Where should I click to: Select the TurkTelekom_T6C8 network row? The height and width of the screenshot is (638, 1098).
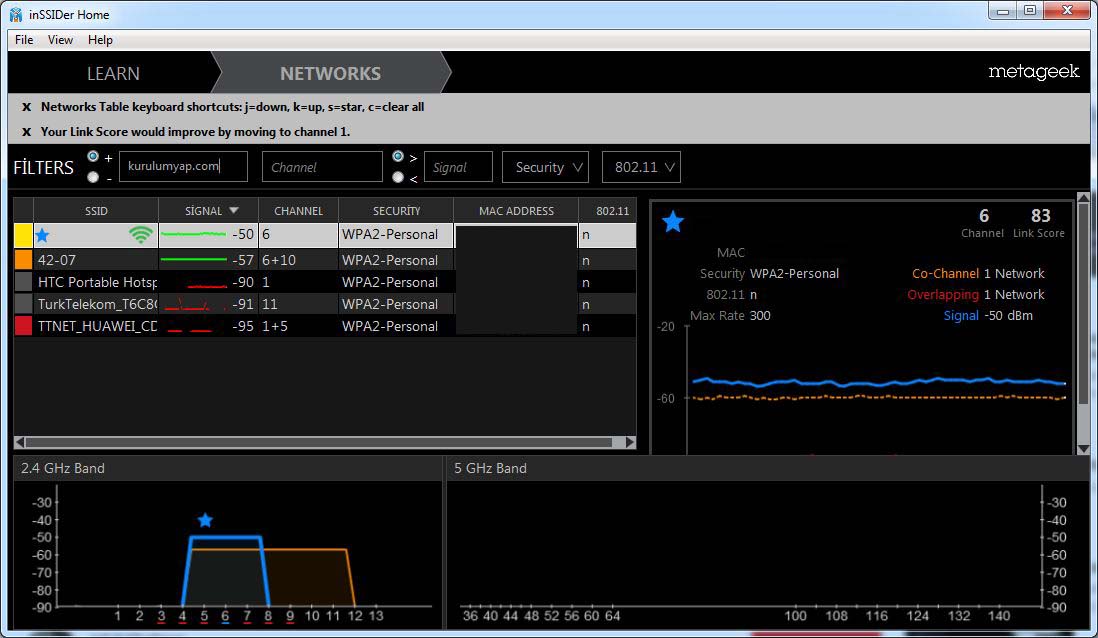tap(325, 304)
